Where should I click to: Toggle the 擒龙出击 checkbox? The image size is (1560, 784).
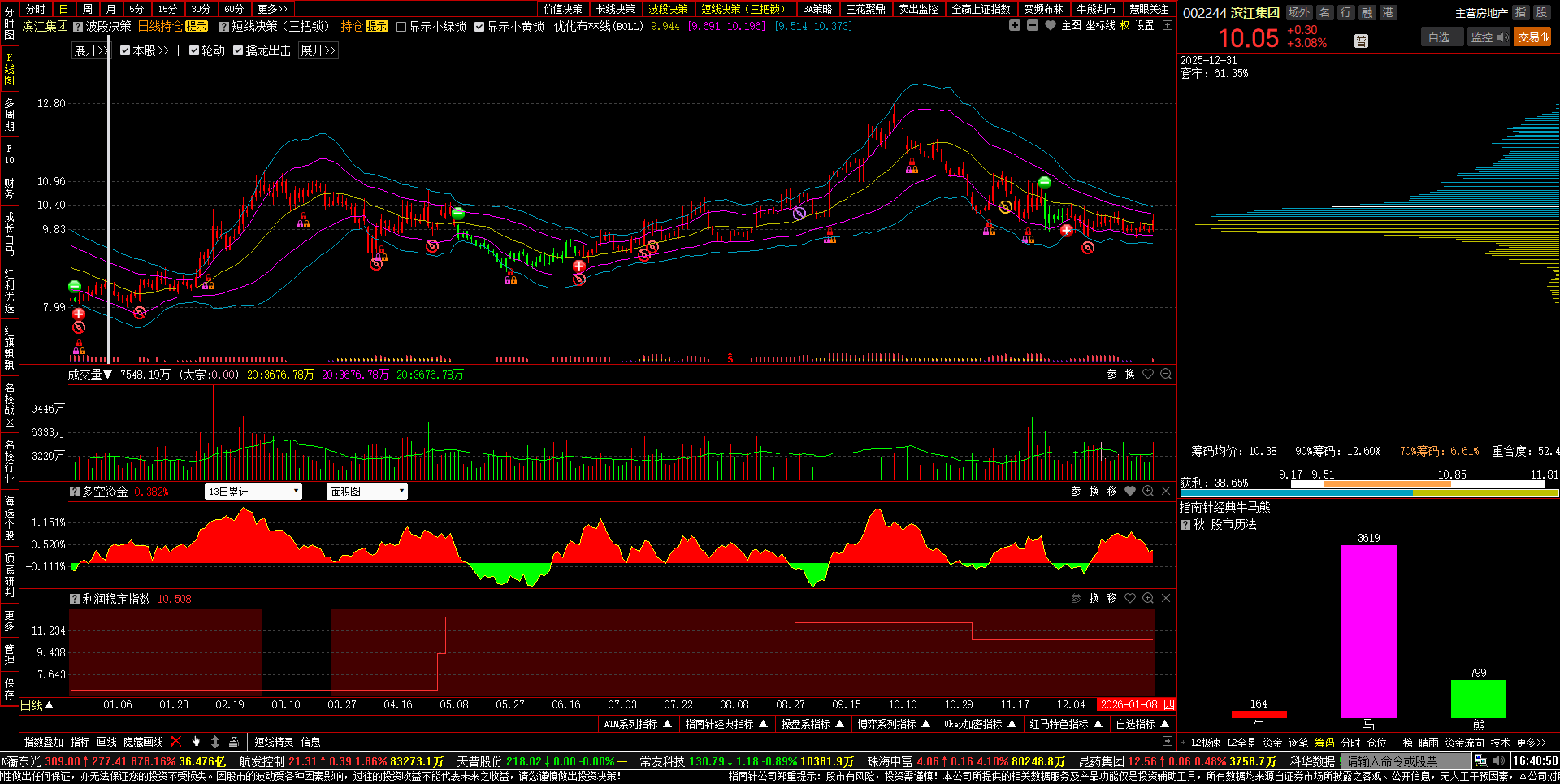[238, 50]
